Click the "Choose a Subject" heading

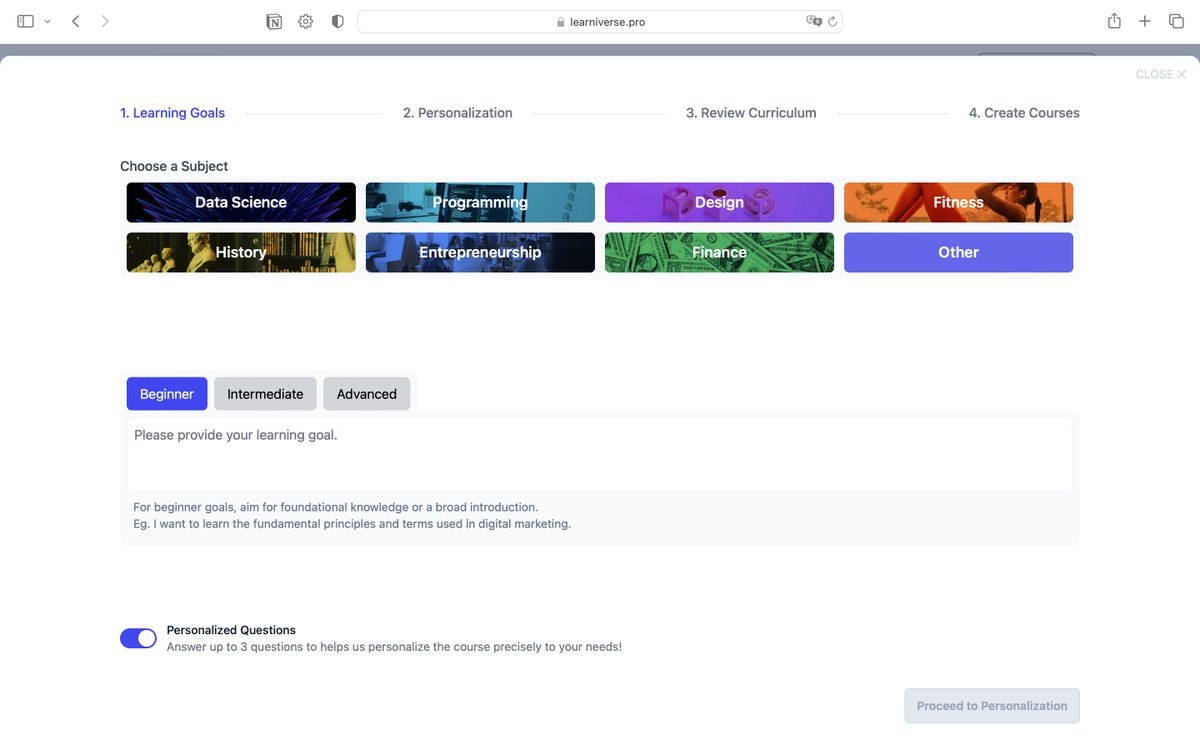coord(174,166)
